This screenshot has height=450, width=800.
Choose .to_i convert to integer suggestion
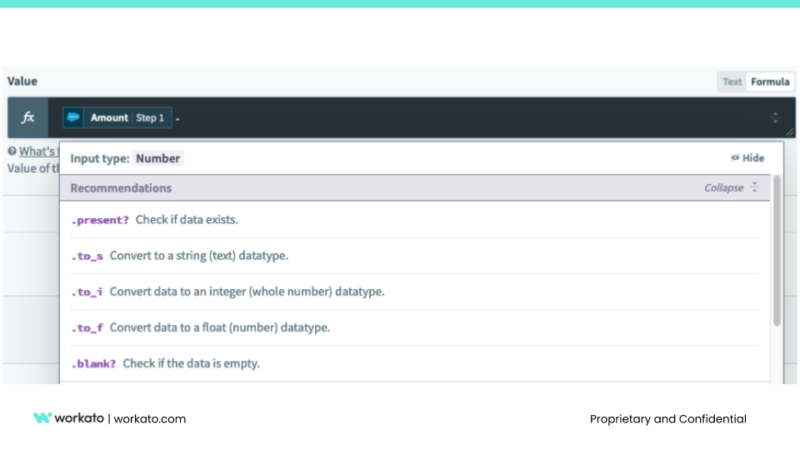point(88,291)
